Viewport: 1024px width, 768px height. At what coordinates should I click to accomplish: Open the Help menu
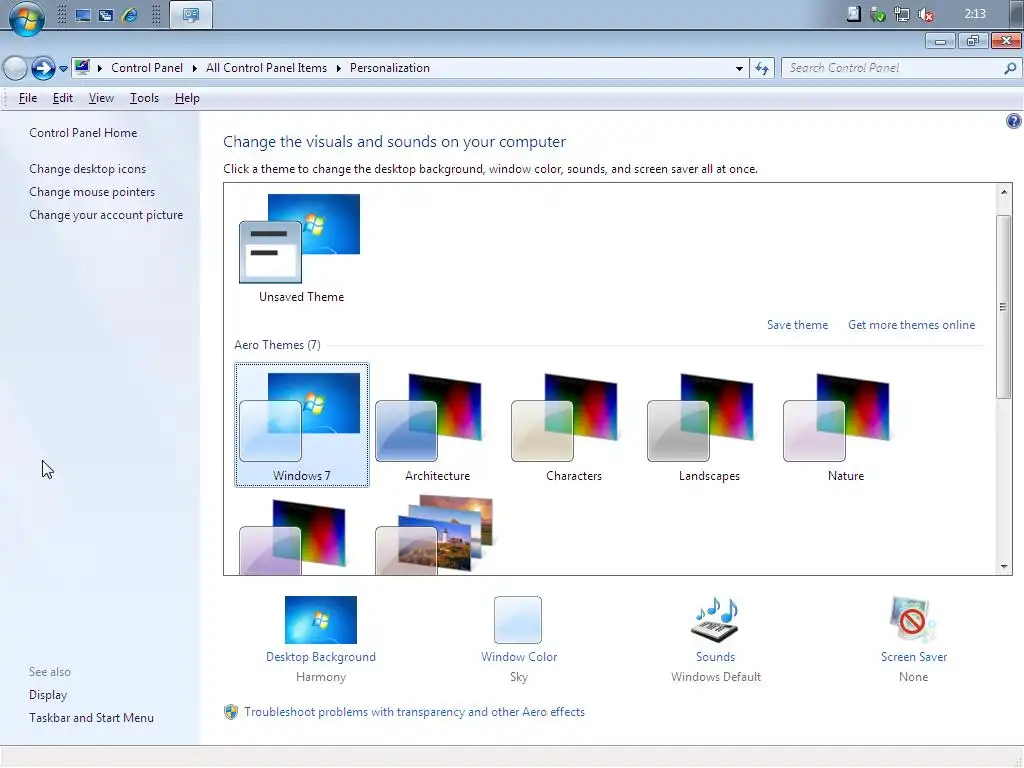[187, 98]
